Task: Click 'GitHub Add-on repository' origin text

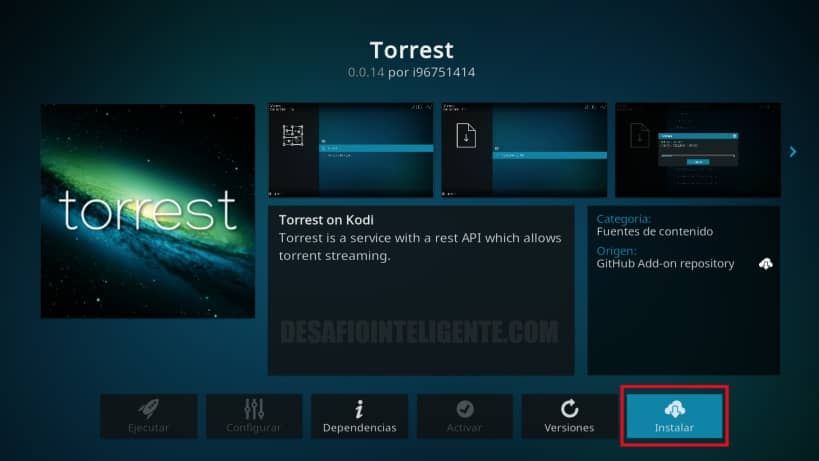Action: coord(665,264)
